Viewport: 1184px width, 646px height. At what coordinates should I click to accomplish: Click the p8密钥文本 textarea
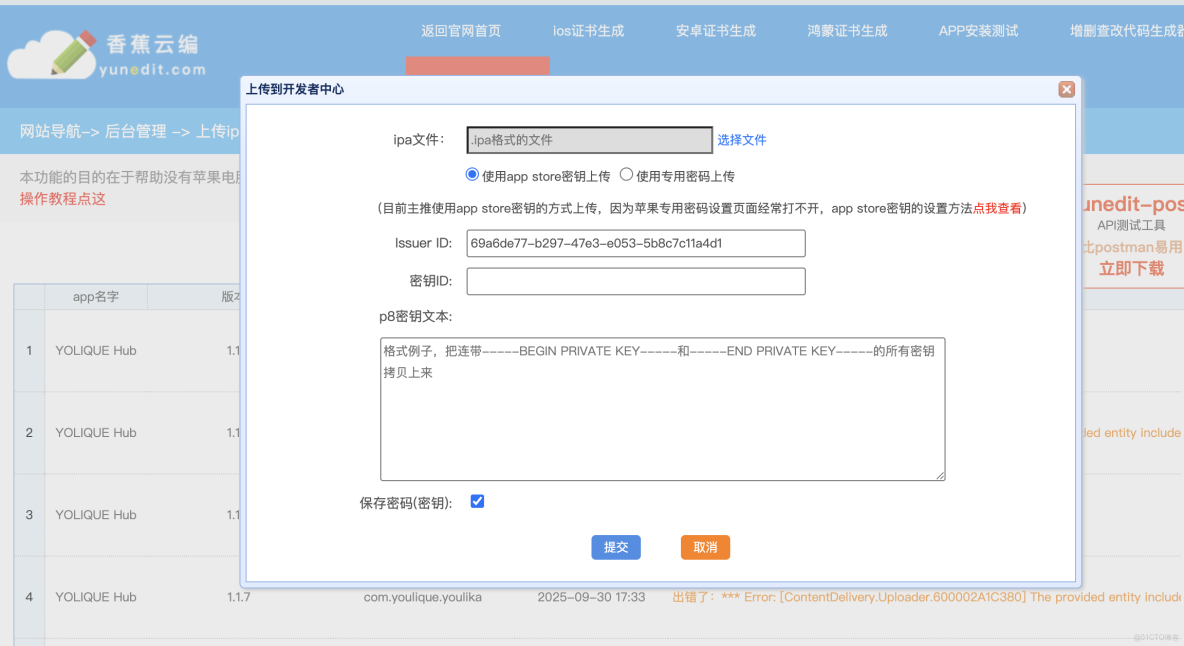(x=661, y=410)
